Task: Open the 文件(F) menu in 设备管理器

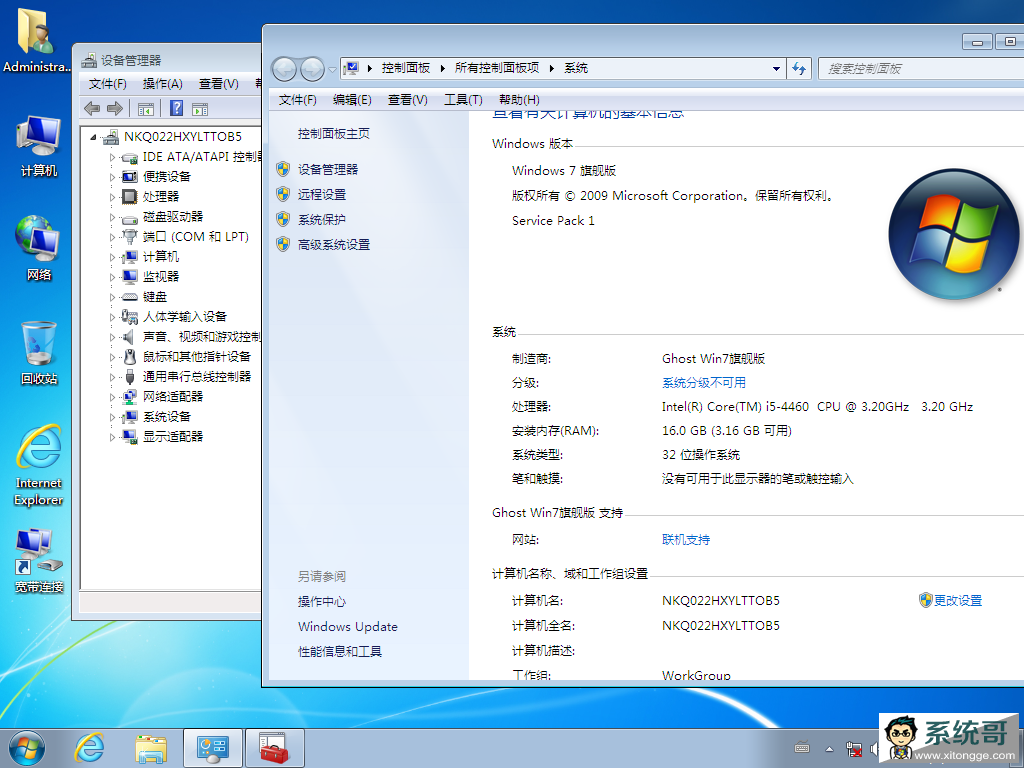Action: (x=108, y=84)
